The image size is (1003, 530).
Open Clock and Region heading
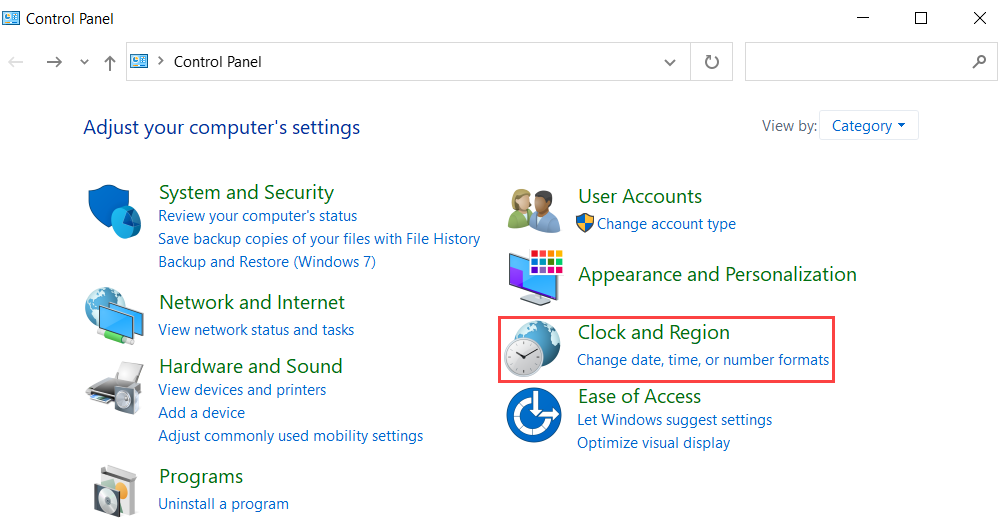[654, 332]
